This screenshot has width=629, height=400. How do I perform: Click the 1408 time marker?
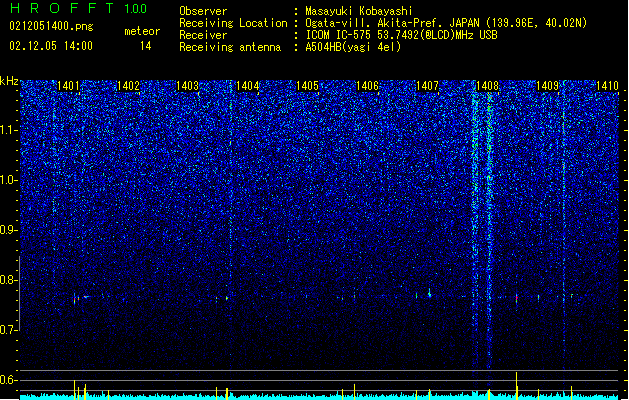487,86
